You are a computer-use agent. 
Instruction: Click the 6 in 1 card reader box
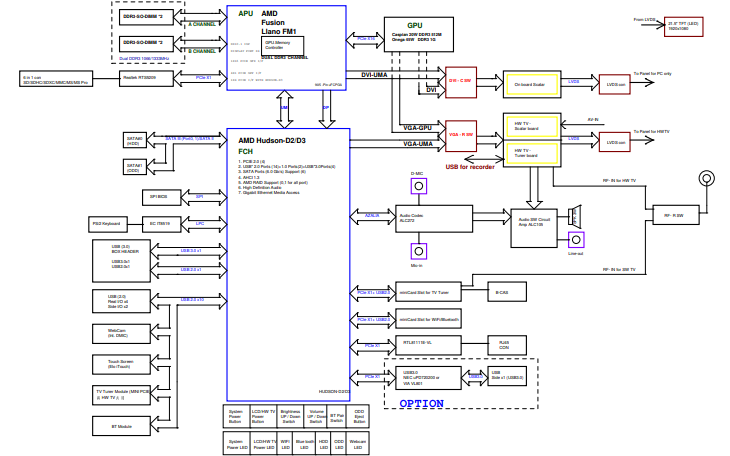56,79
